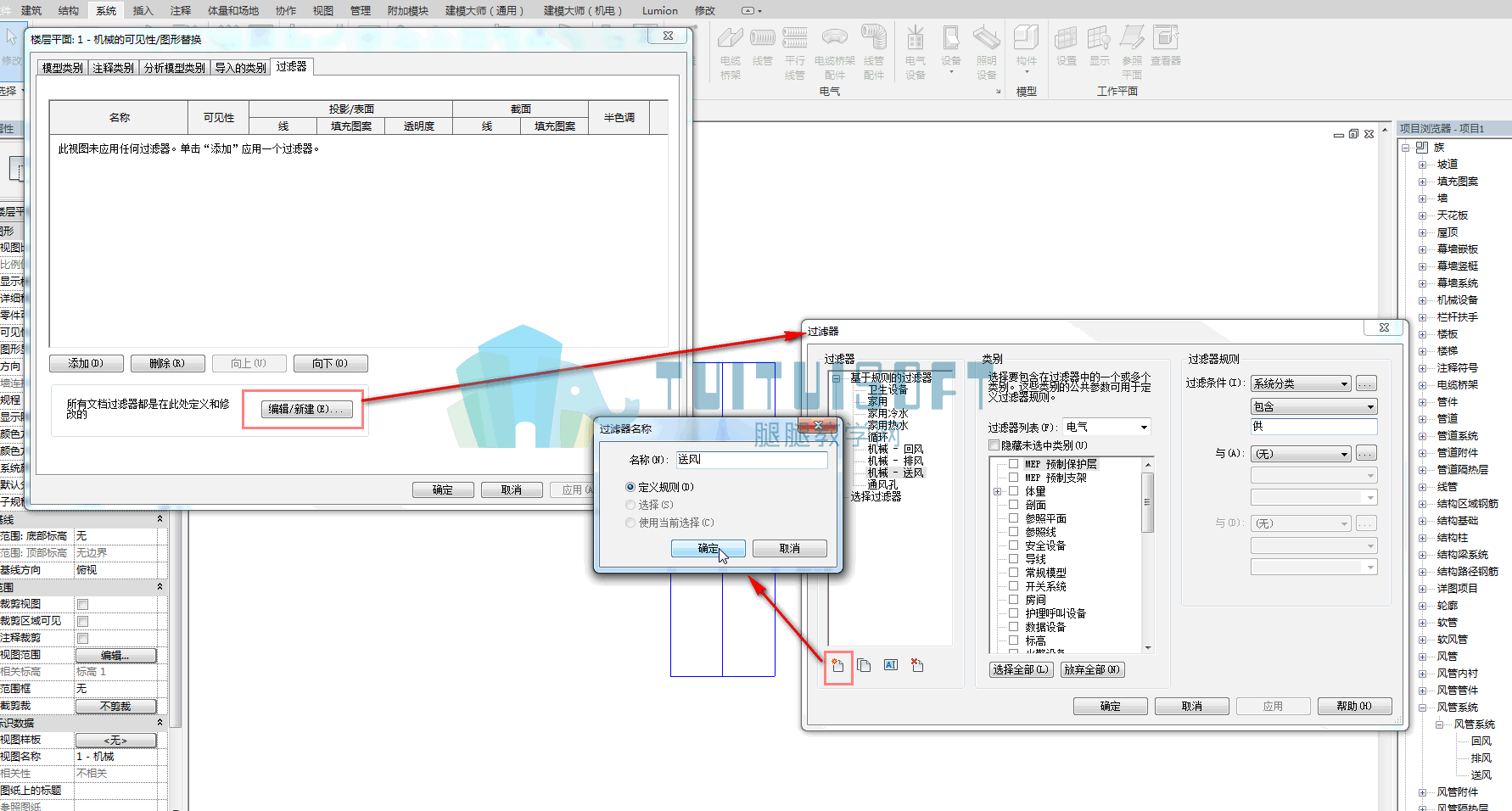The height and width of the screenshot is (811, 1512).
Task: Click the Duplicate filter icon
Action: [864, 666]
